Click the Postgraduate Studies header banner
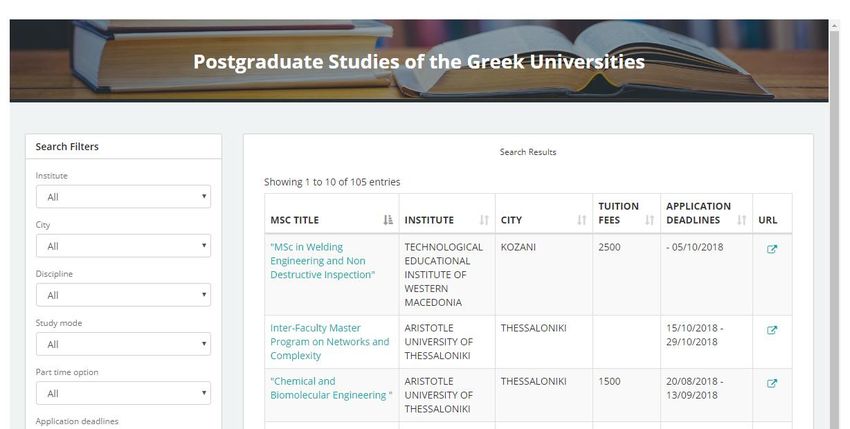The height and width of the screenshot is (429, 850). pos(419,61)
